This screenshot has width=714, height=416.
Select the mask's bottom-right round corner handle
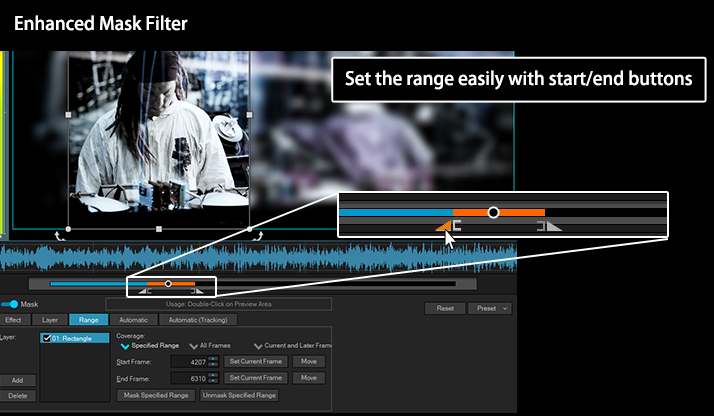(x=250, y=229)
